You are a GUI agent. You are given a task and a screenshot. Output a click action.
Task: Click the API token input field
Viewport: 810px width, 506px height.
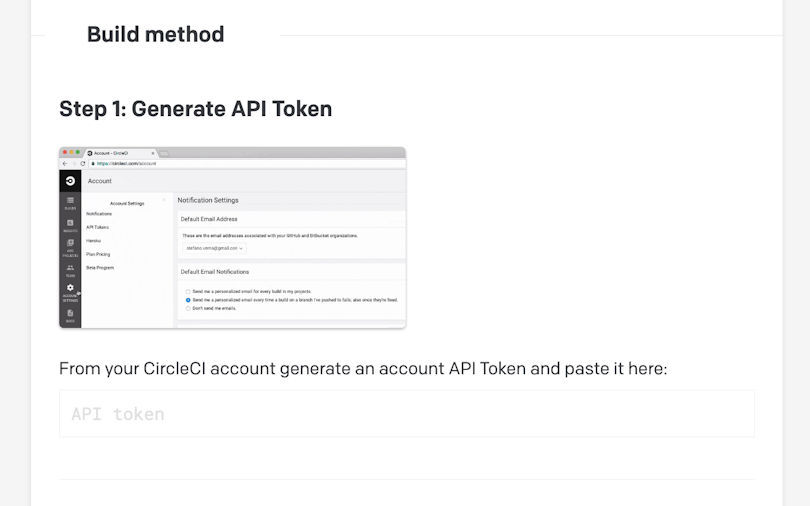(407, 414)
